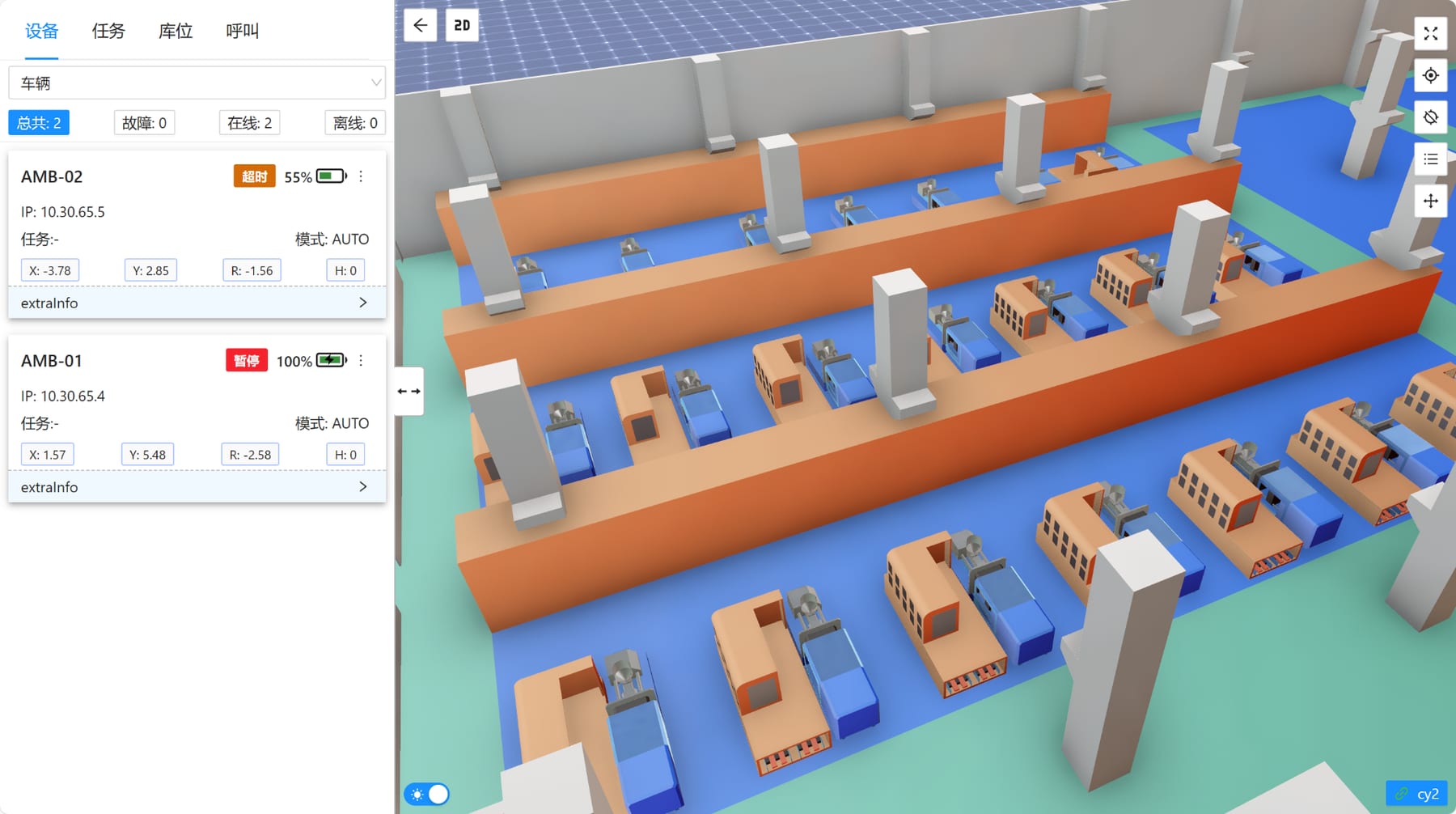This screenshot has width=1456, height=814.
Task: Open the 车辆 dropdown selector
Action: pos(197,83)
